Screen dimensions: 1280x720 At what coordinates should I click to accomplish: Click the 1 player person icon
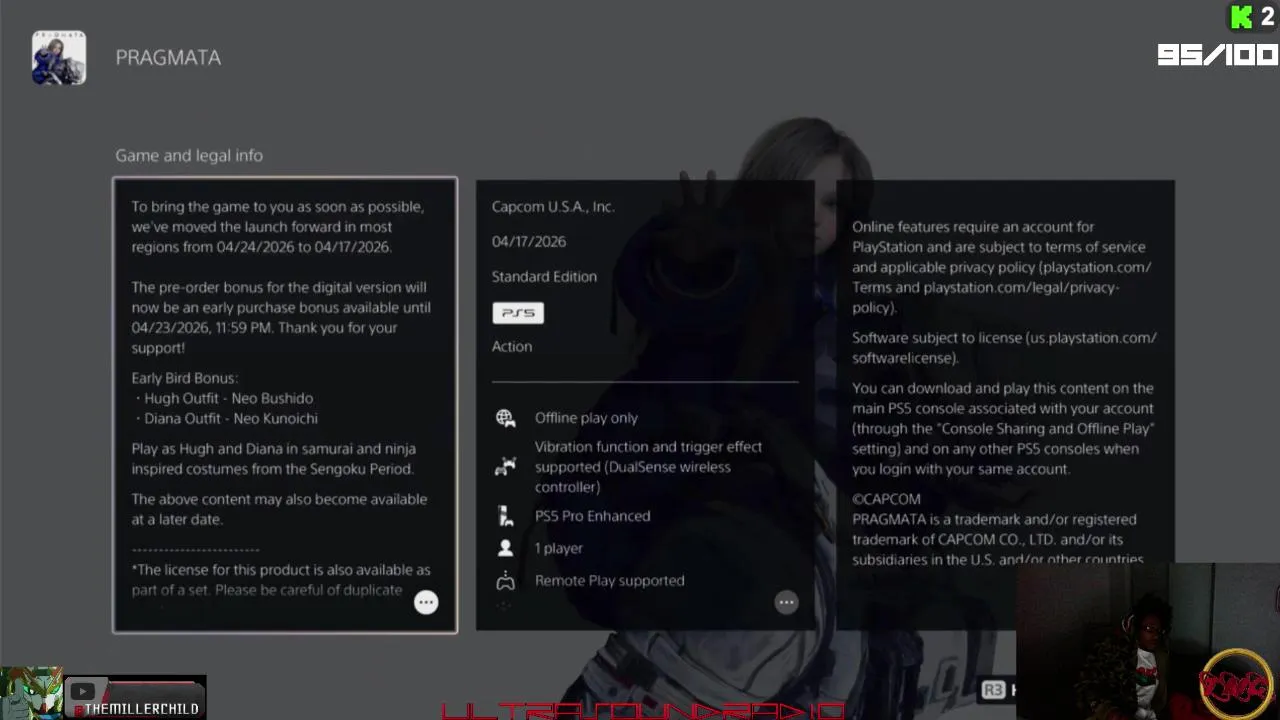[x=506, y=548]
